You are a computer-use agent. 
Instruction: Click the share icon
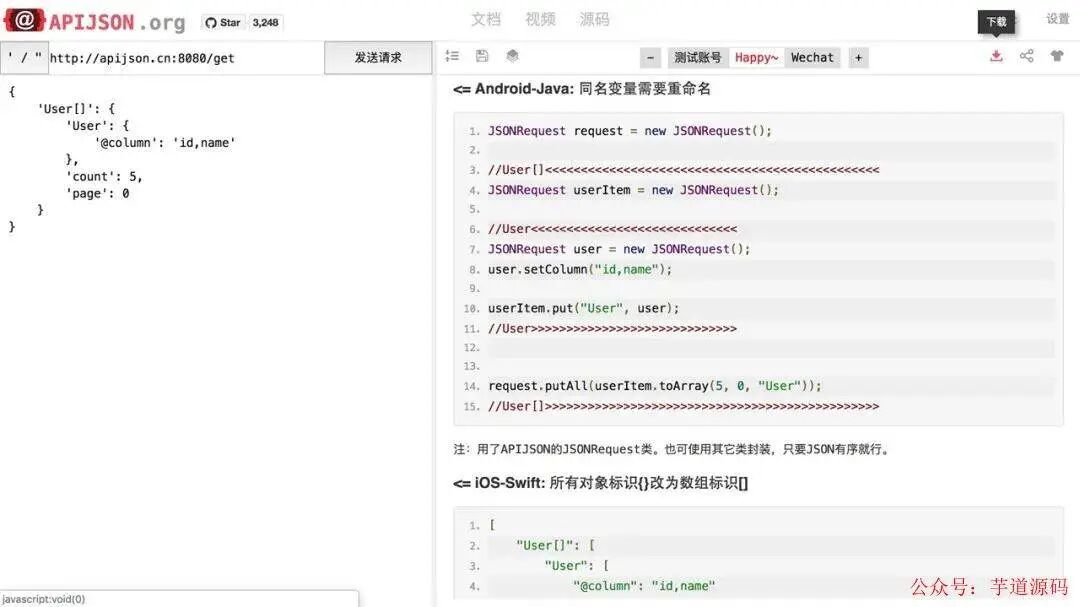(x=1026, y=56)
